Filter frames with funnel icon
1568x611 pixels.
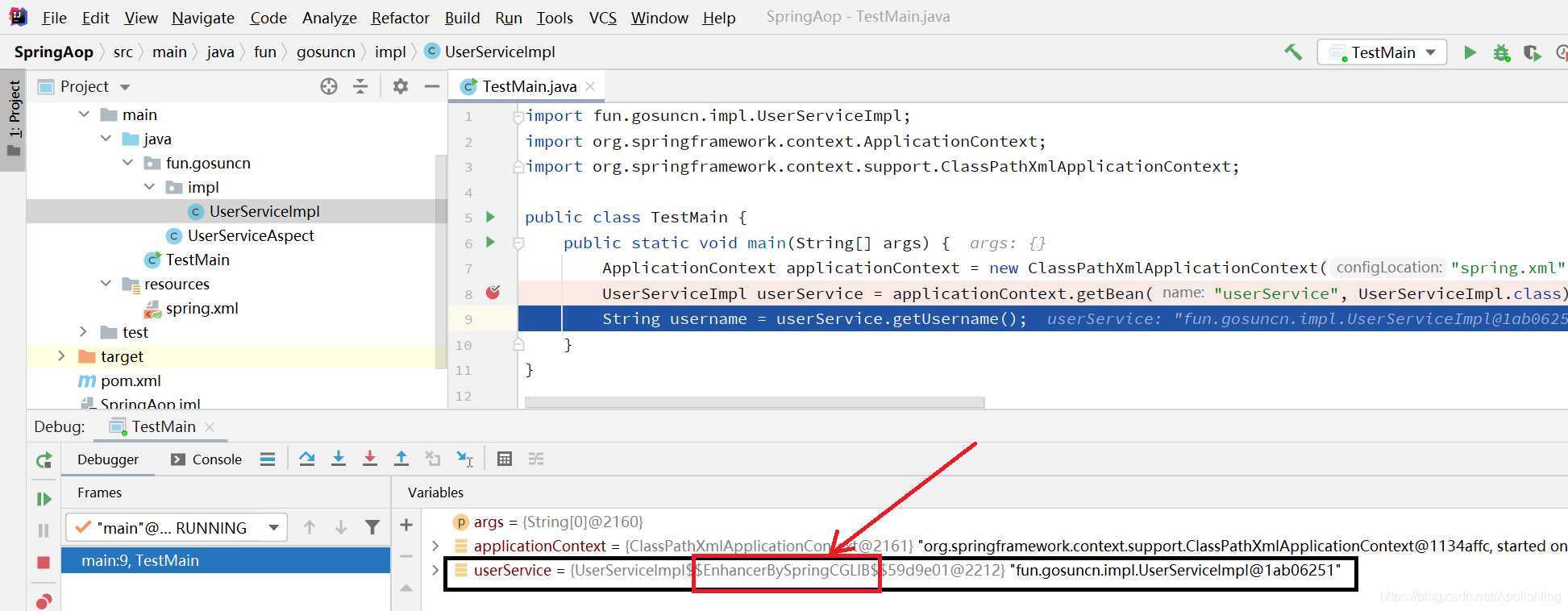(x=372, y=527)
